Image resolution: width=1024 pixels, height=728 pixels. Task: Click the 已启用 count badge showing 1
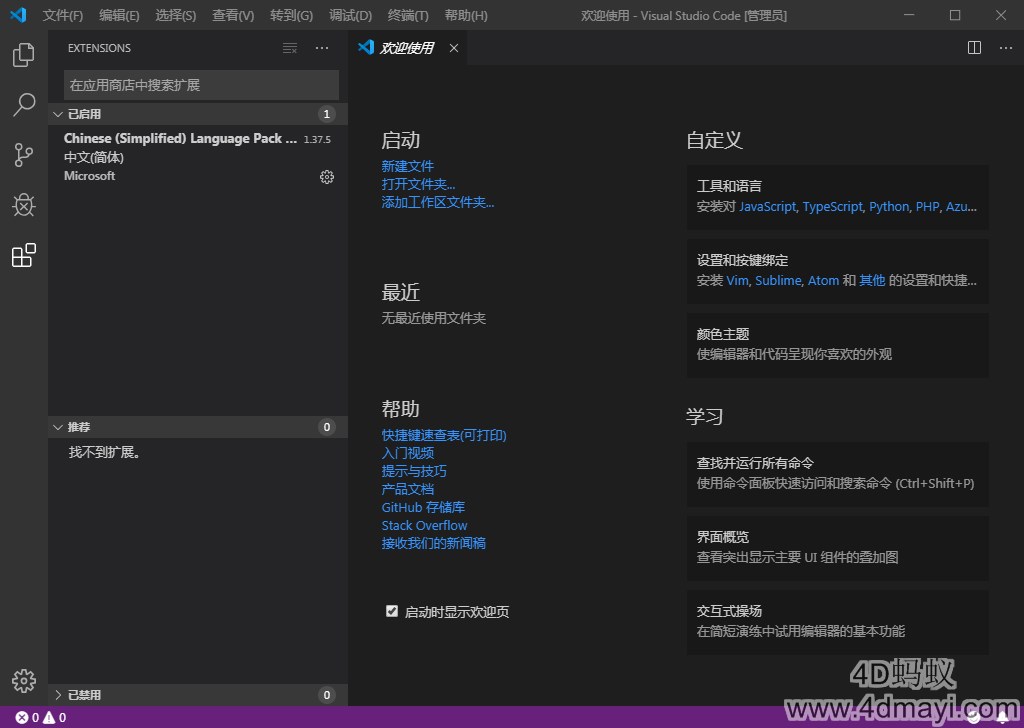pos(327,114)
